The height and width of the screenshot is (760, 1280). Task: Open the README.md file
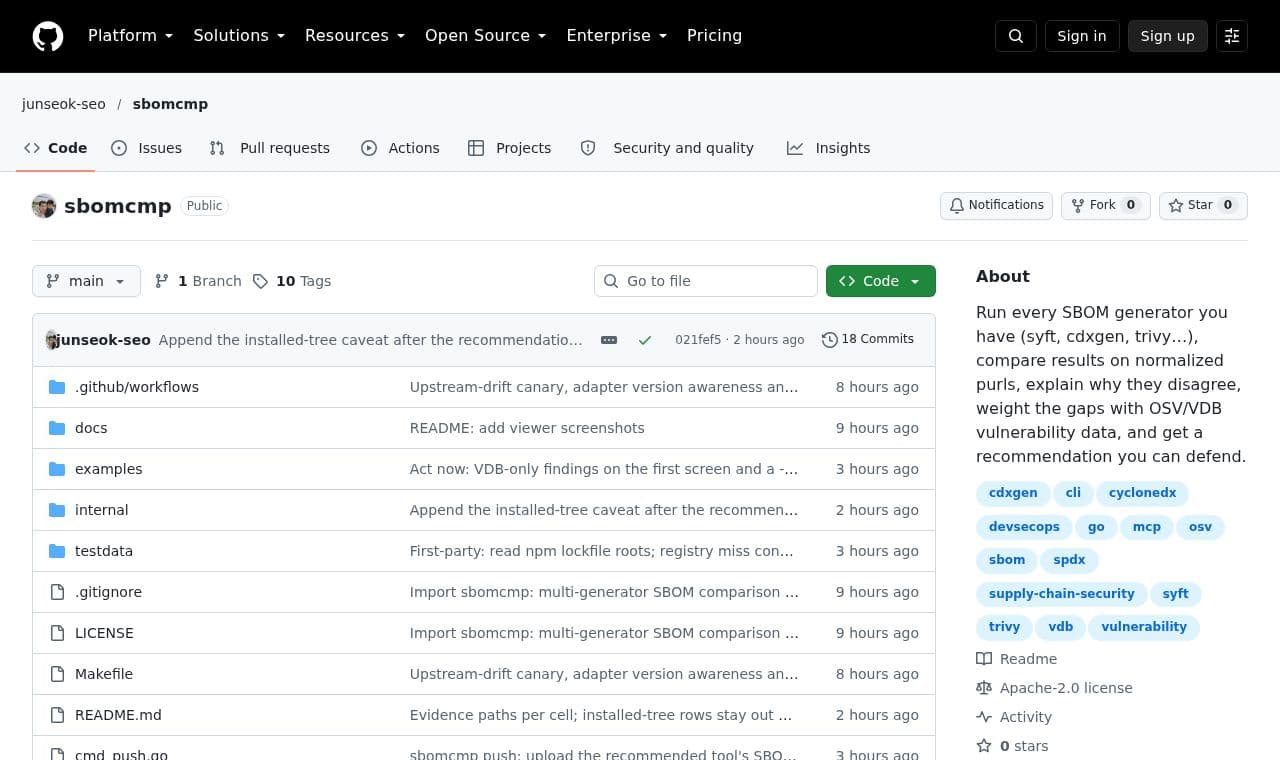(x=118, y=715)
